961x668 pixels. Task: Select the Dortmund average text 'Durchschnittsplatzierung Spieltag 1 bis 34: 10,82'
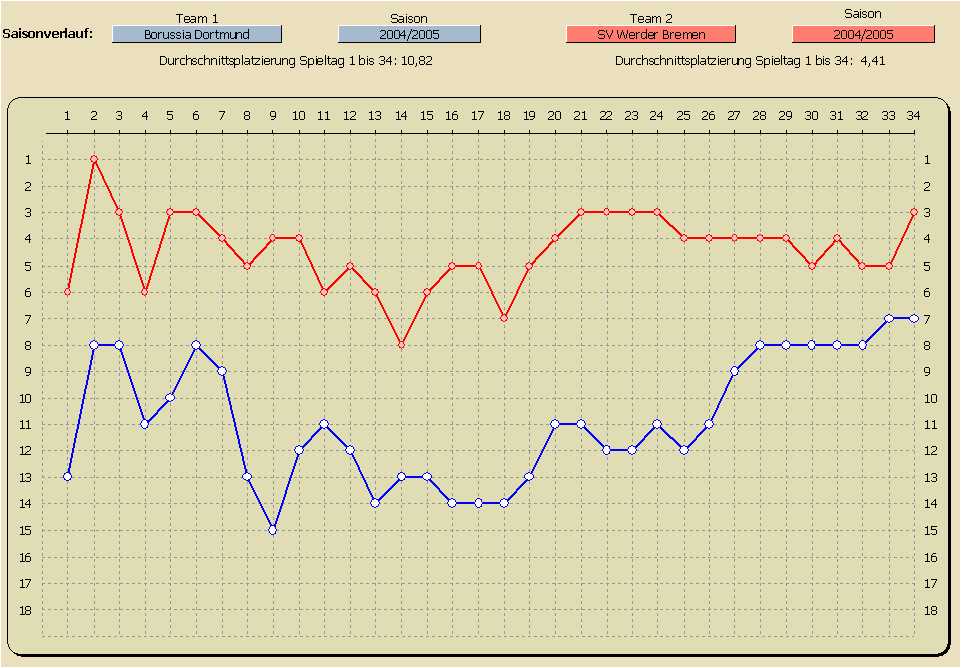pyautogui.click(x=295, y=61)
